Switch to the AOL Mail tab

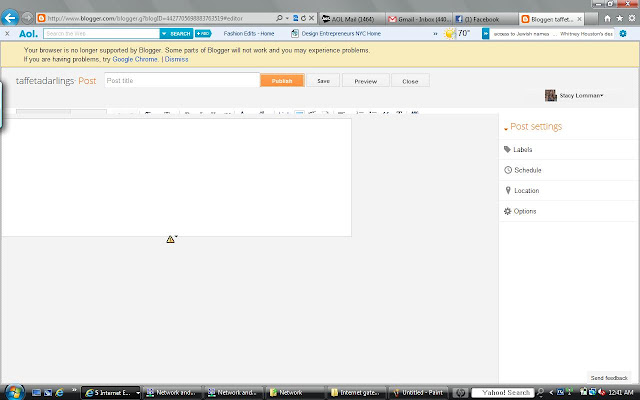[351, 19]
